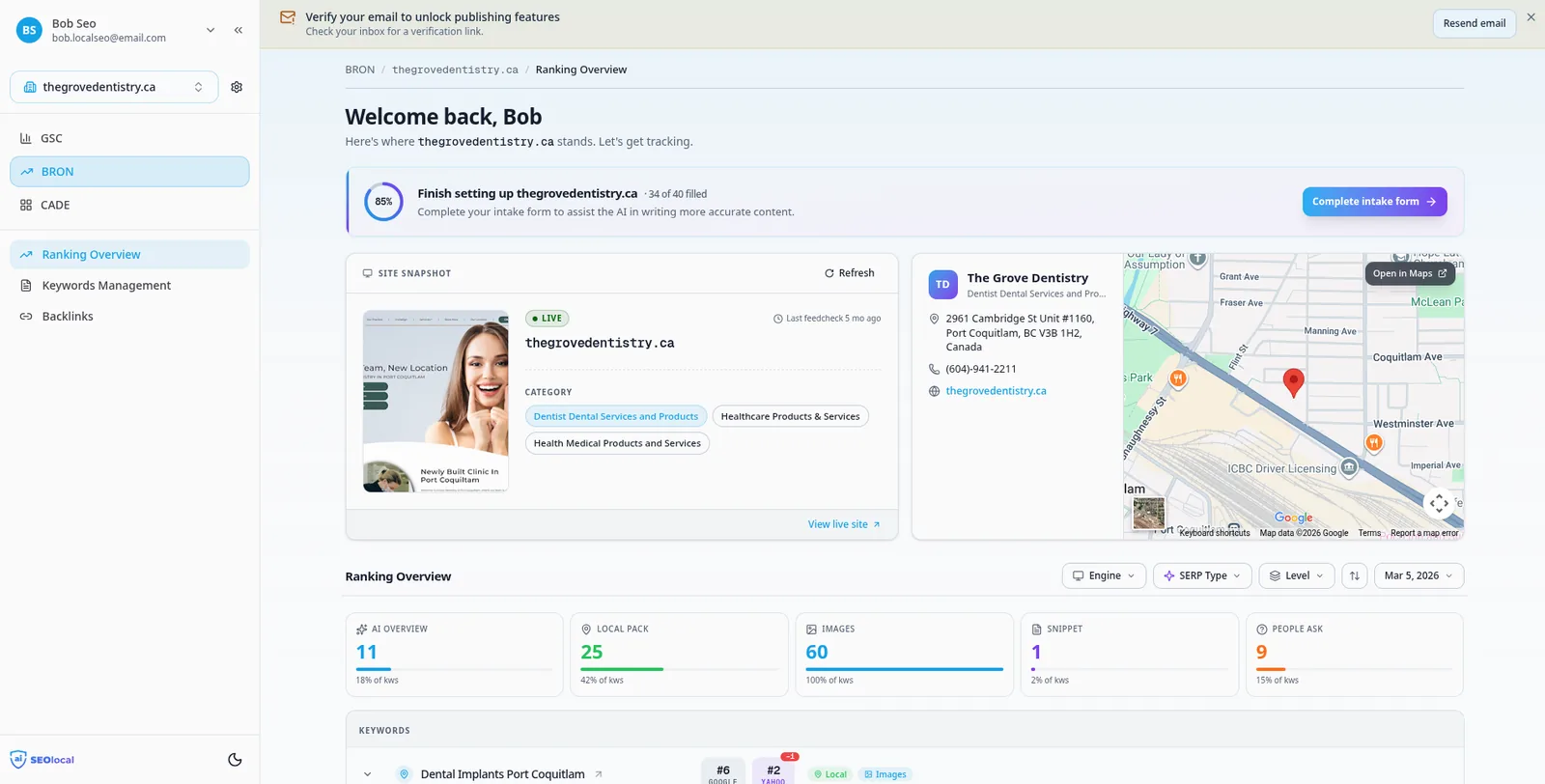
Task: Toggle dark mode moon icon
Action: 235,760
